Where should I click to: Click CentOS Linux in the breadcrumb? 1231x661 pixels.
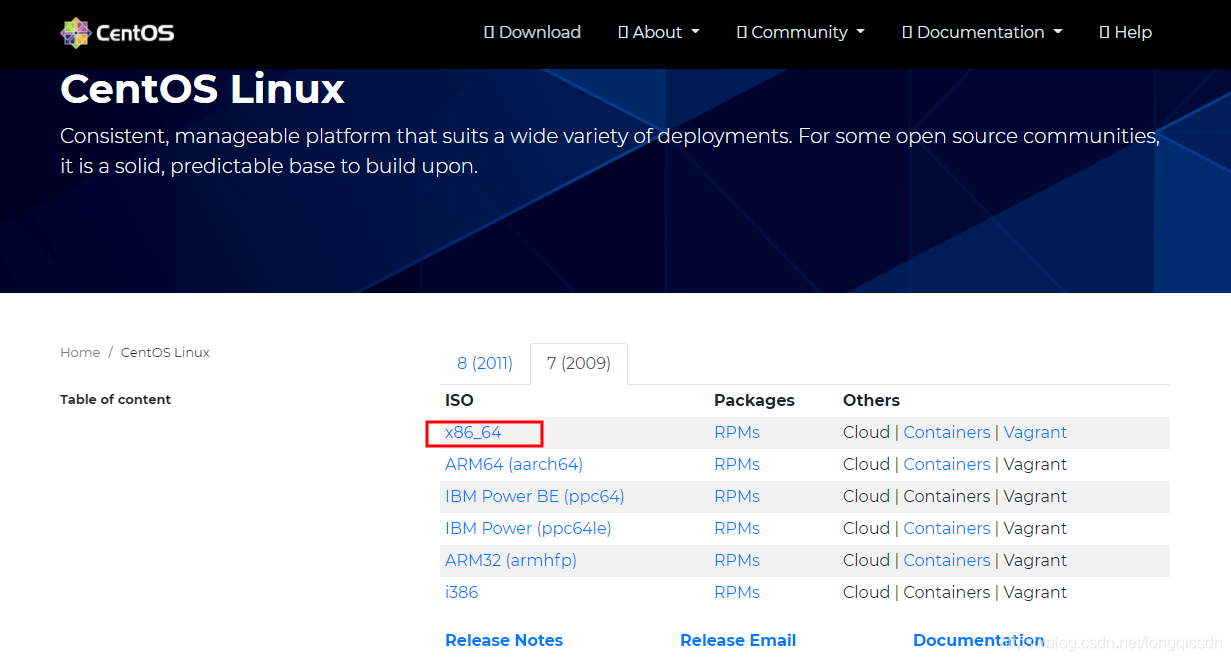coord(165,352)
